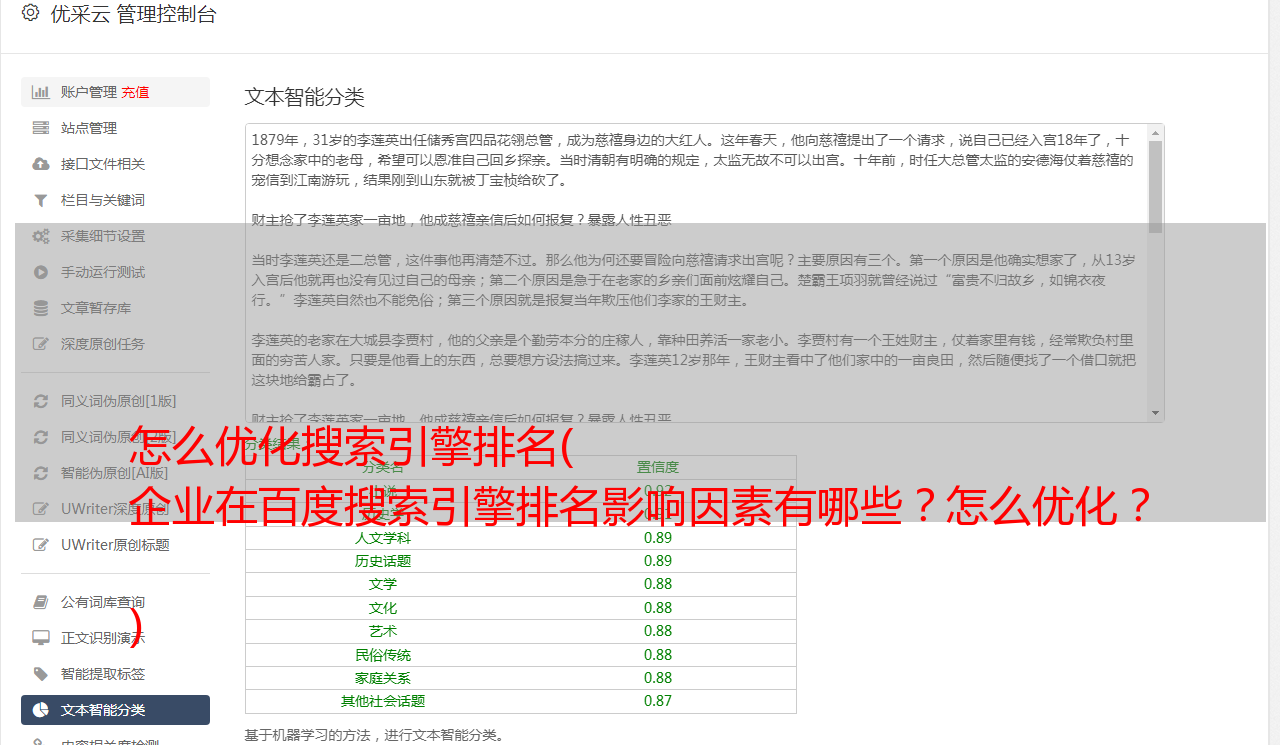Open 账户管理 via its bar-chart icon
Image resolution: width=1280 pixels, height=745 pixels.
[x=41, y=92]
